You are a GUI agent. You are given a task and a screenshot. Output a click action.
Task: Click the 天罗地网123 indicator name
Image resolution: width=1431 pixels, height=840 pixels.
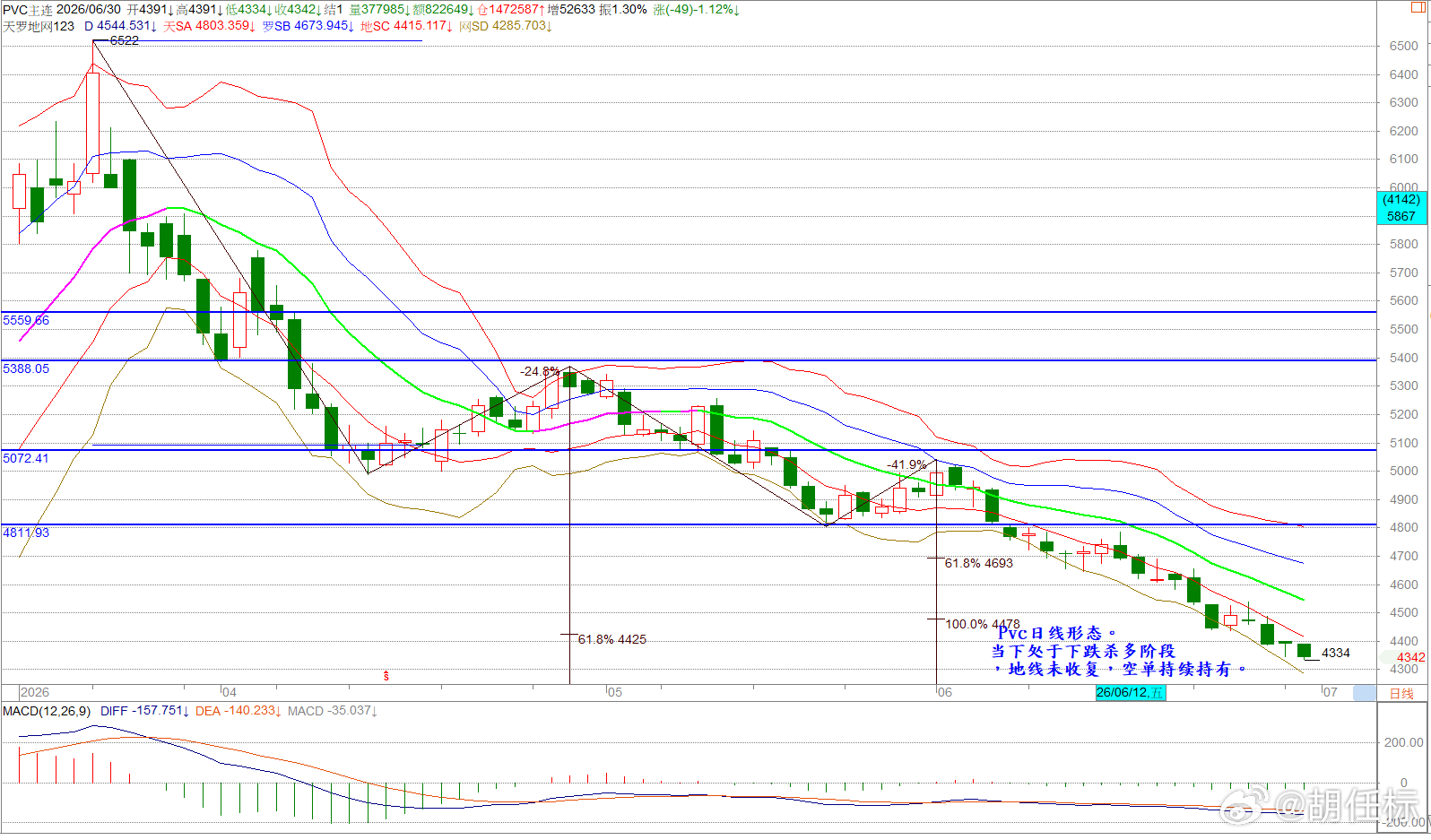pyautogui.click(x=39, y=26)
